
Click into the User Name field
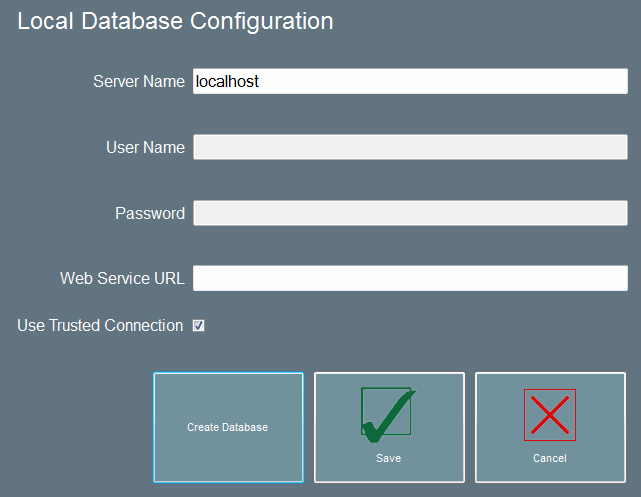pos(410,148)
